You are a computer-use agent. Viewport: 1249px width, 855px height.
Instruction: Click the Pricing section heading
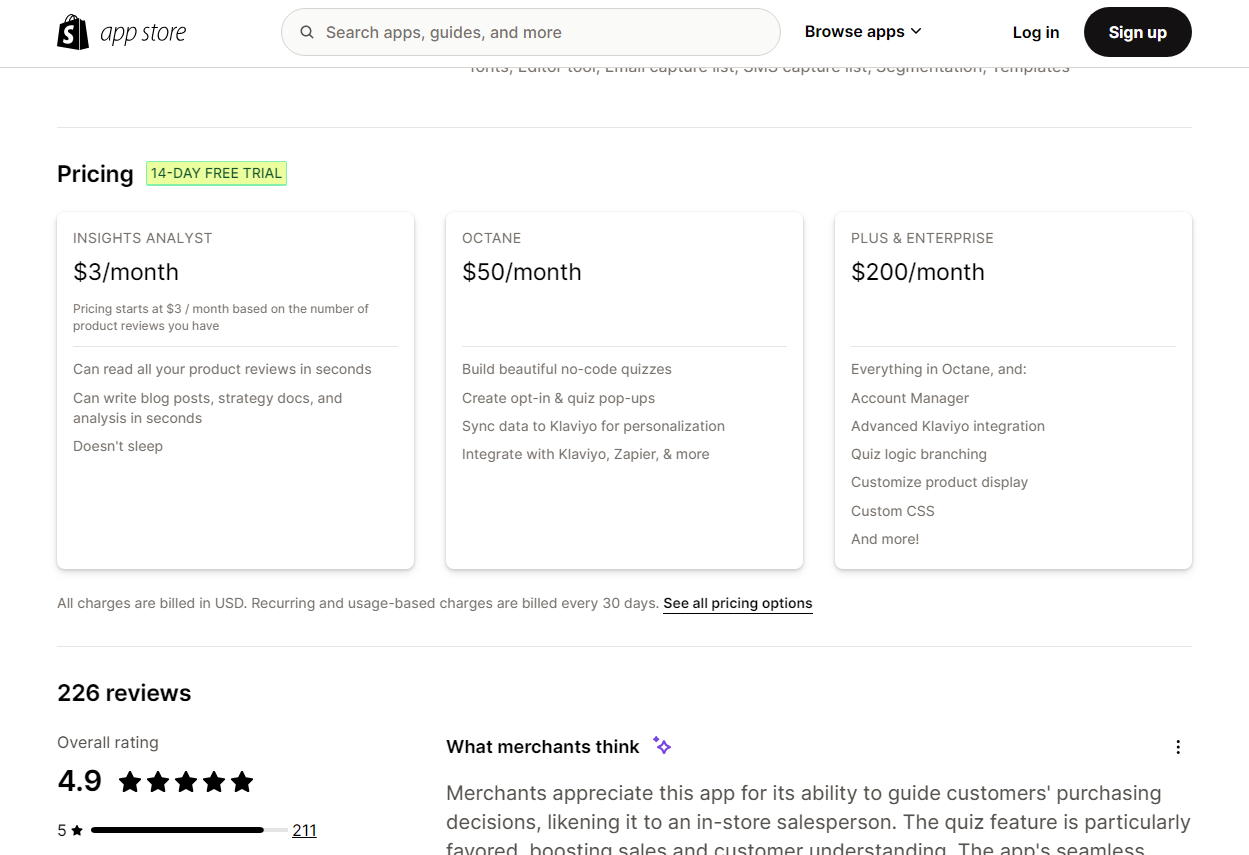pyautogui.click(x=95, y=174)
